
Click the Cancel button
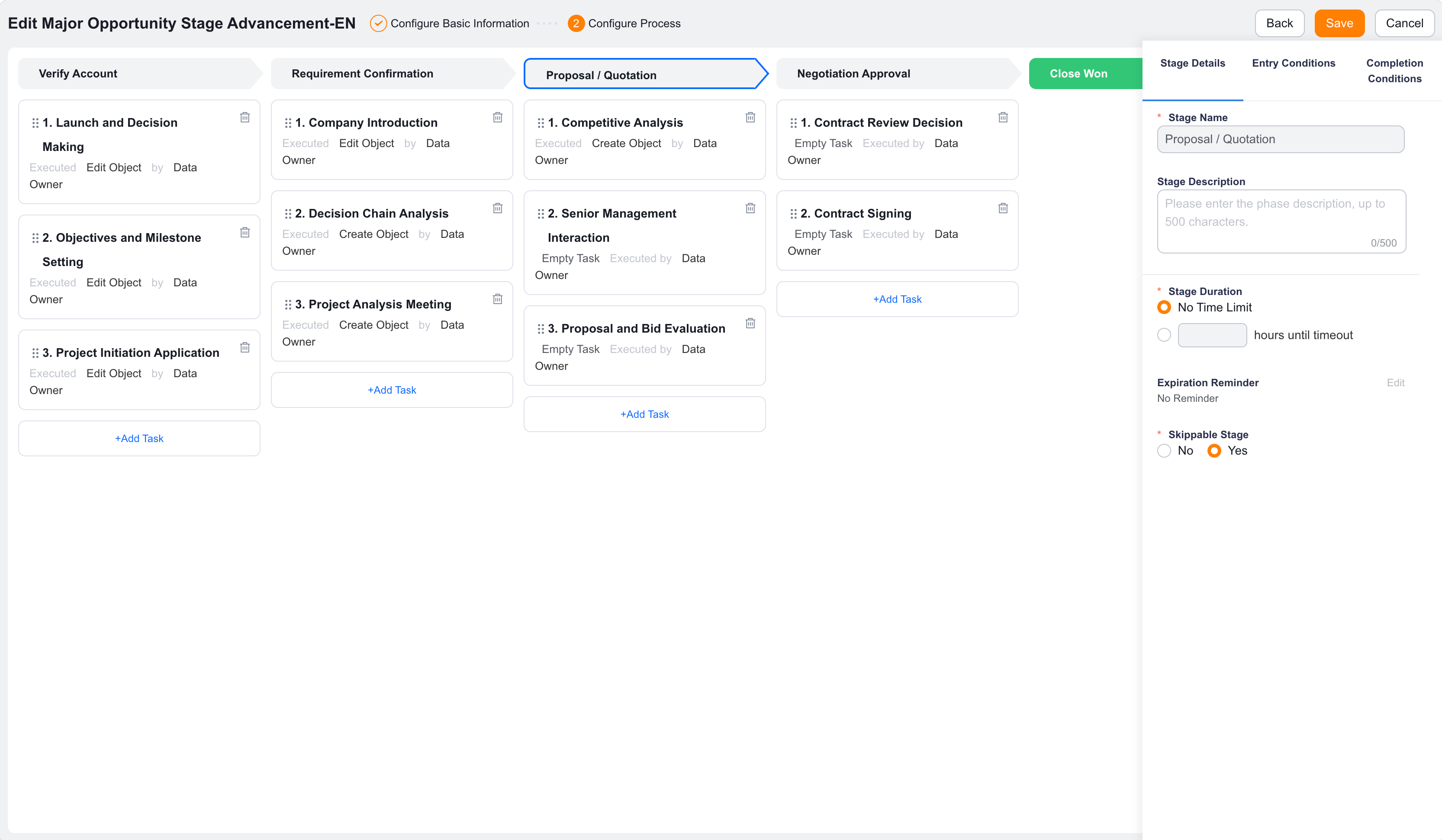(x=1404, y=23)
